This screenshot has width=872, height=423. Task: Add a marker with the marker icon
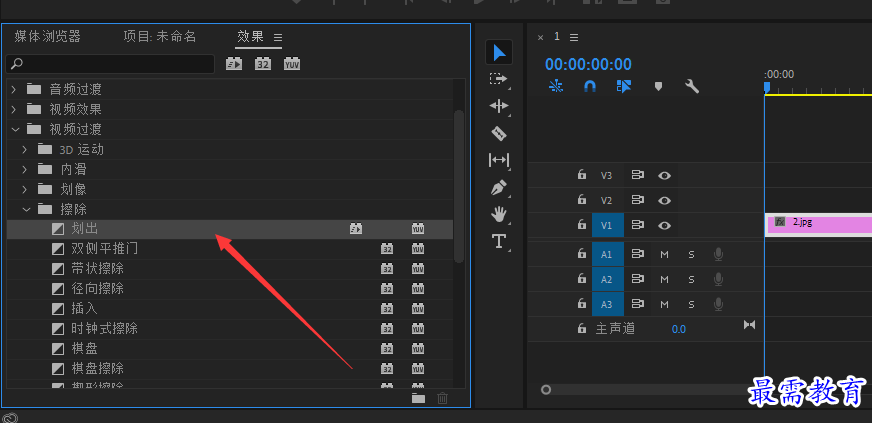658,87
